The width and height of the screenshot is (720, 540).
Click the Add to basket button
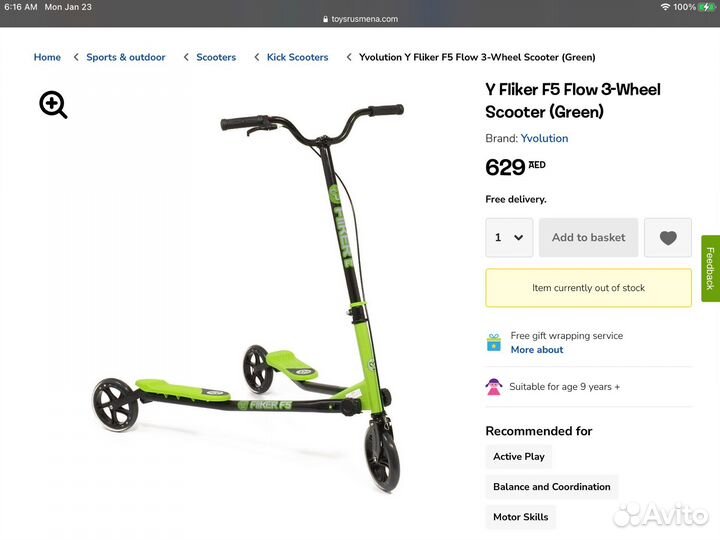589,237
